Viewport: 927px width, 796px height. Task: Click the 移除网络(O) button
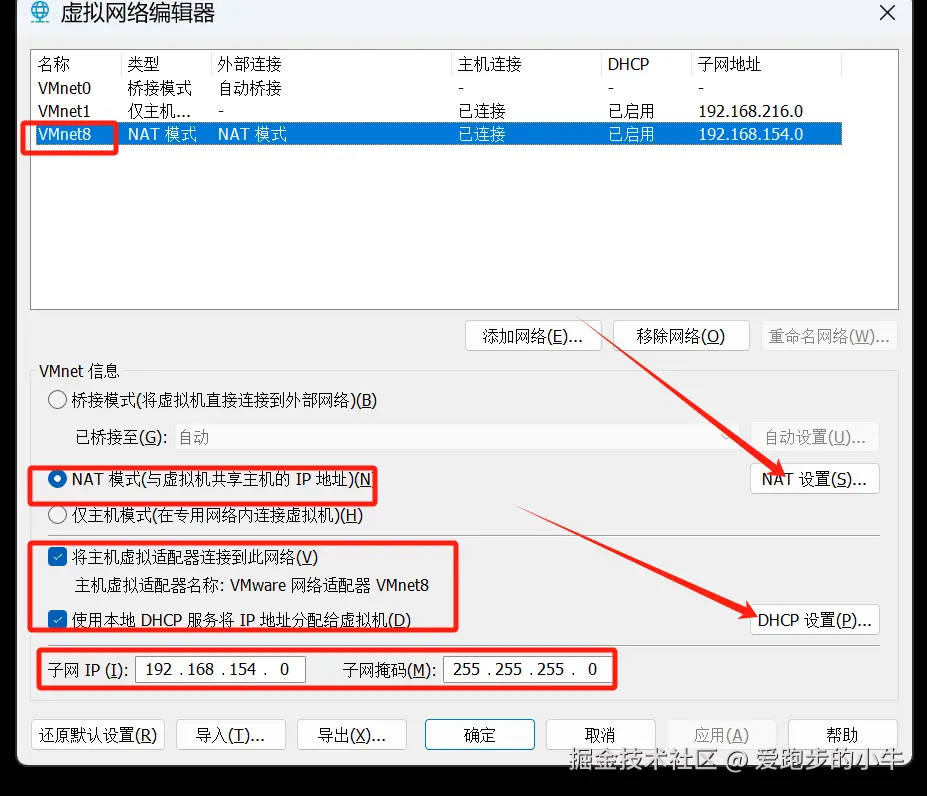(680, 336)
